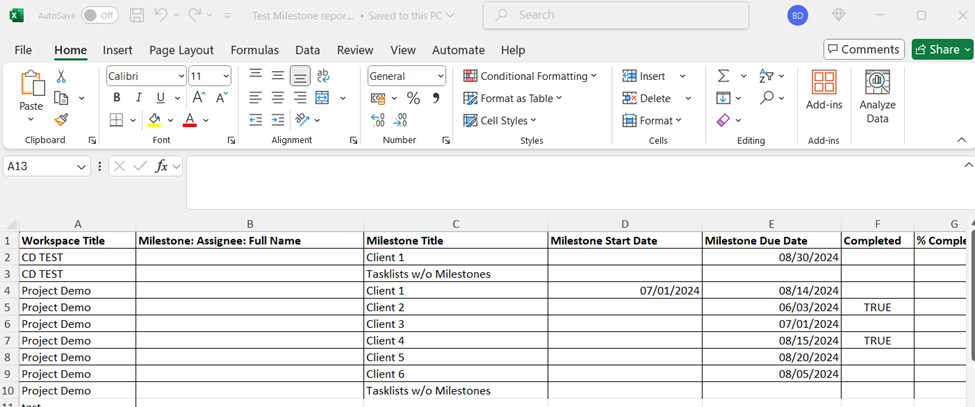Switch to the Data tab
The width and height of the screenshot is (975, 407).
[x=308, y=50]
